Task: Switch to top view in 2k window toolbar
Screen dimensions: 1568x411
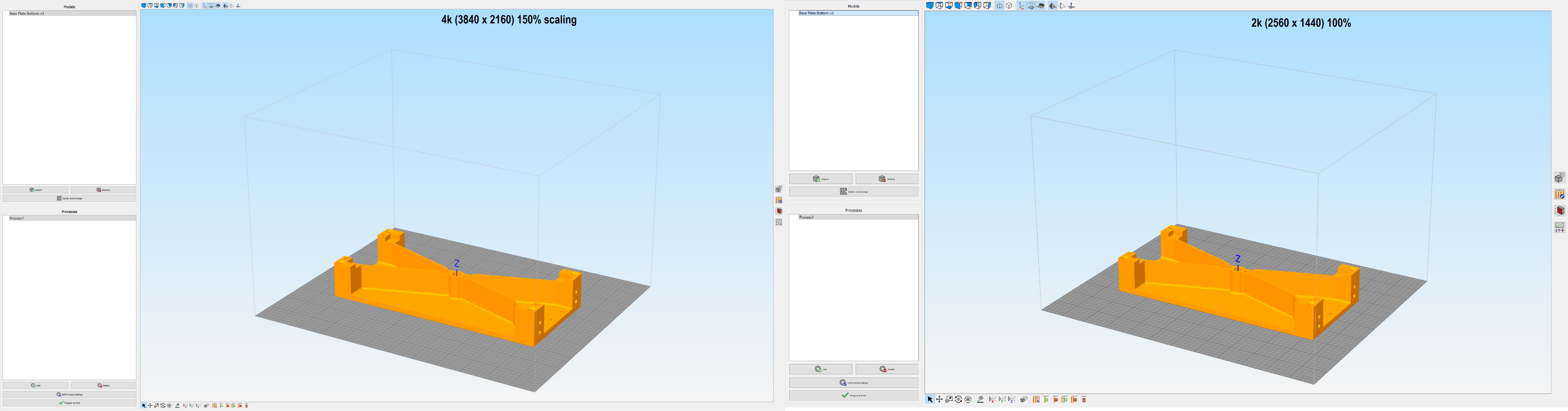Action: (939, 6)
